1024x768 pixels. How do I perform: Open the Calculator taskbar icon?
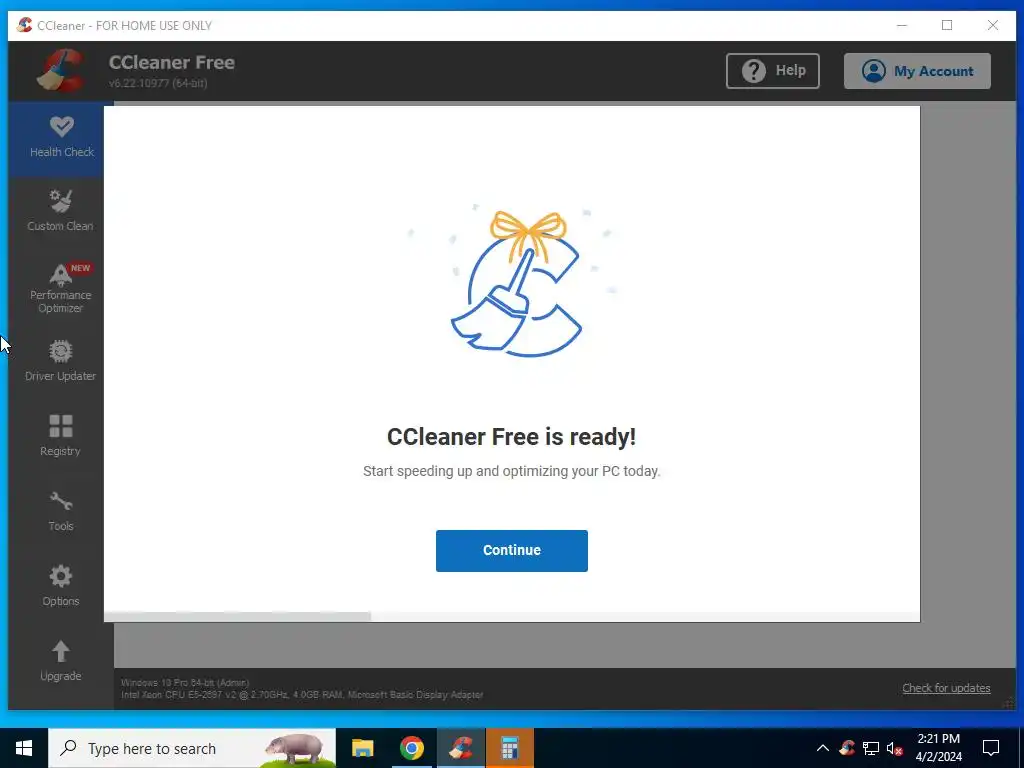click(x=509, y=748)
